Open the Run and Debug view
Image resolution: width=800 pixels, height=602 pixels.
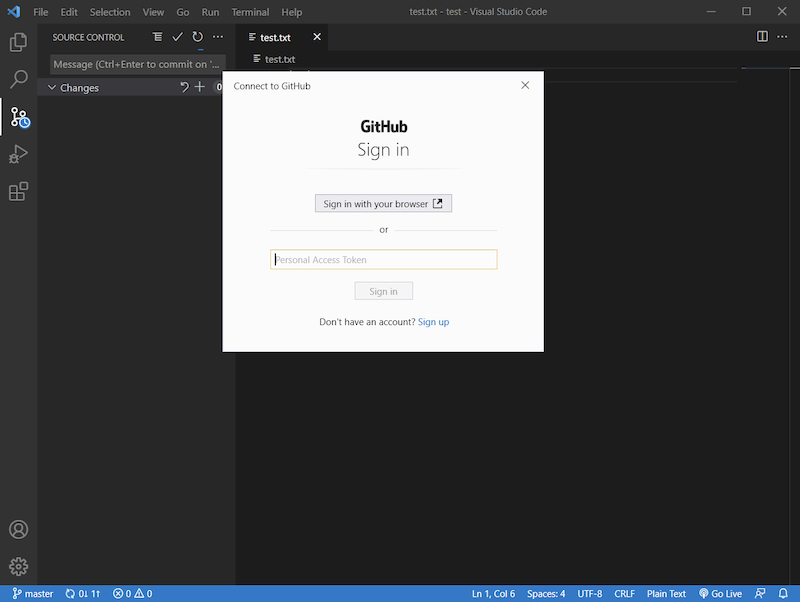pyautogui.click(x=18, y=154)
